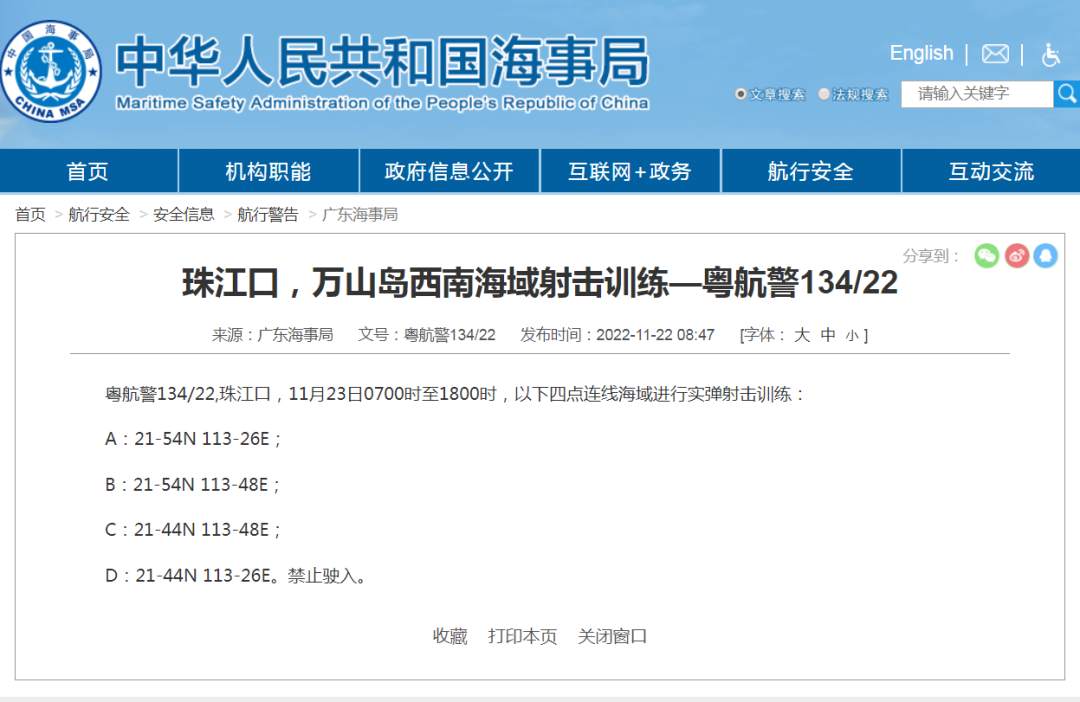Click the article title 粤航警134/22

tap(540, 282)
